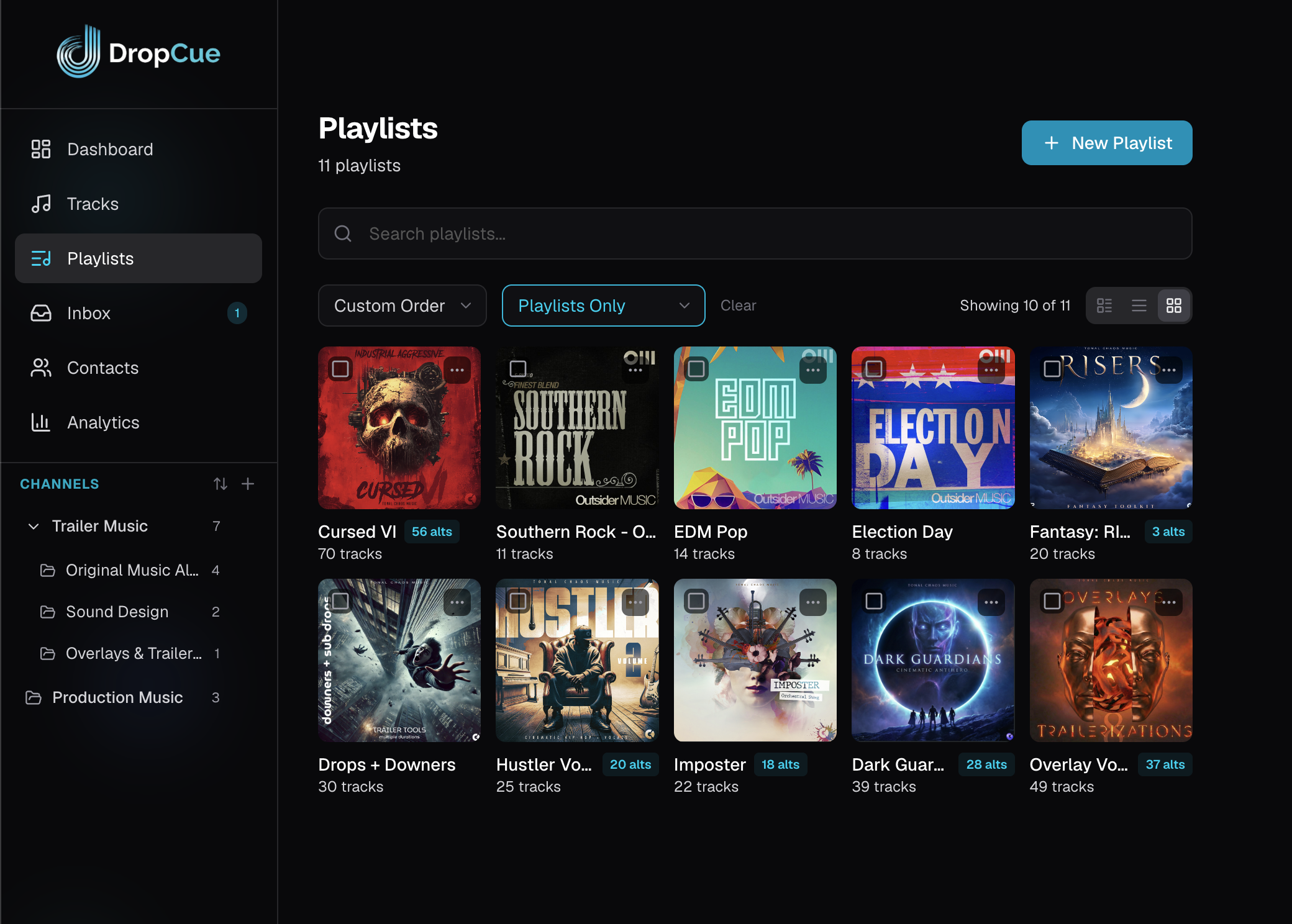
Task: Open the Custom Order sort dropdown
Action: (402, 306)
